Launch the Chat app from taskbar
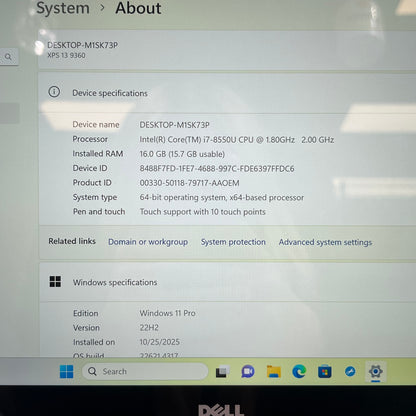The height and width of the screenshot is (416, 416). click(248, 371)
